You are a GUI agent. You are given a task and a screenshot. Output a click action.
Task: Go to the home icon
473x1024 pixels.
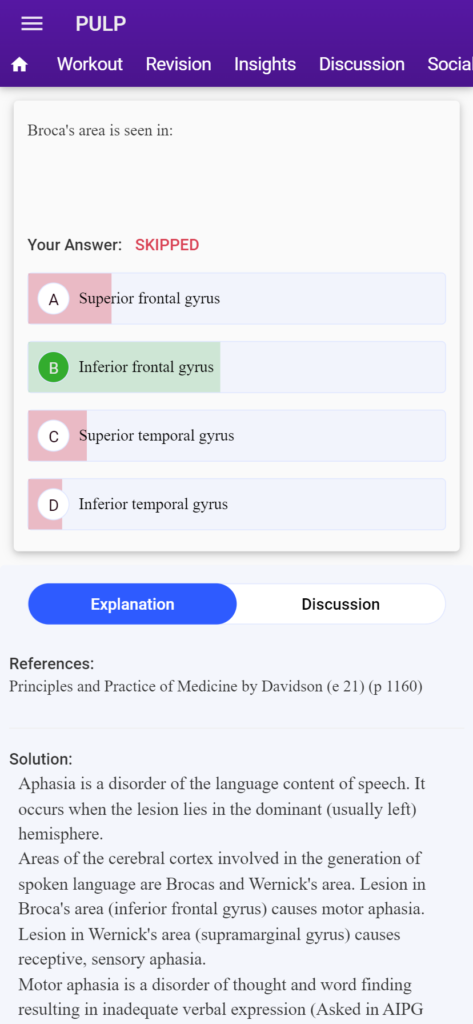coord(20,65)
